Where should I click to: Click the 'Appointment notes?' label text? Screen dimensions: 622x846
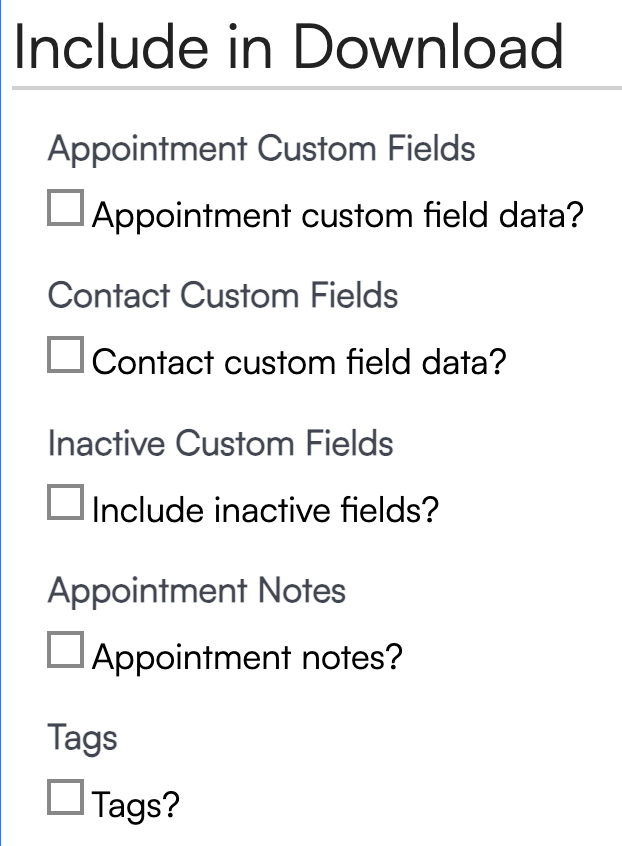pyautogui.click(x=247, y=657)
